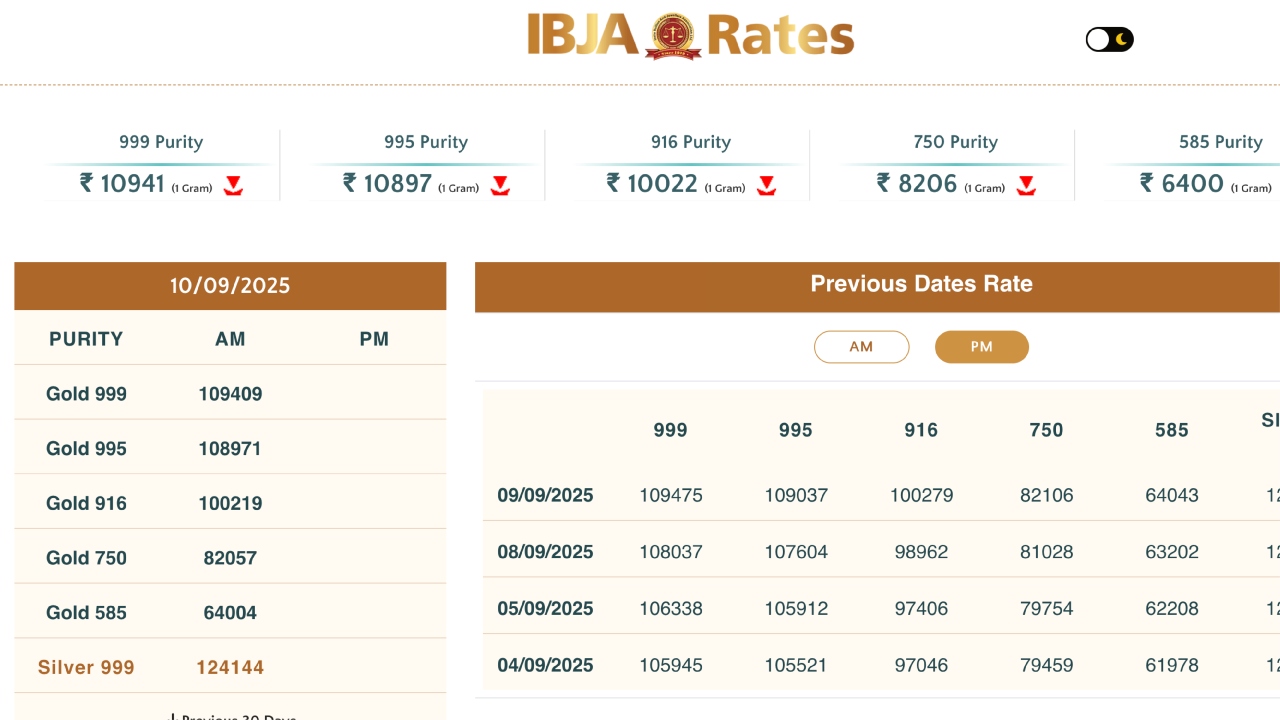
Task: Click red down arrow beside 999 Purity rate
Action: (x=233, y=185)
